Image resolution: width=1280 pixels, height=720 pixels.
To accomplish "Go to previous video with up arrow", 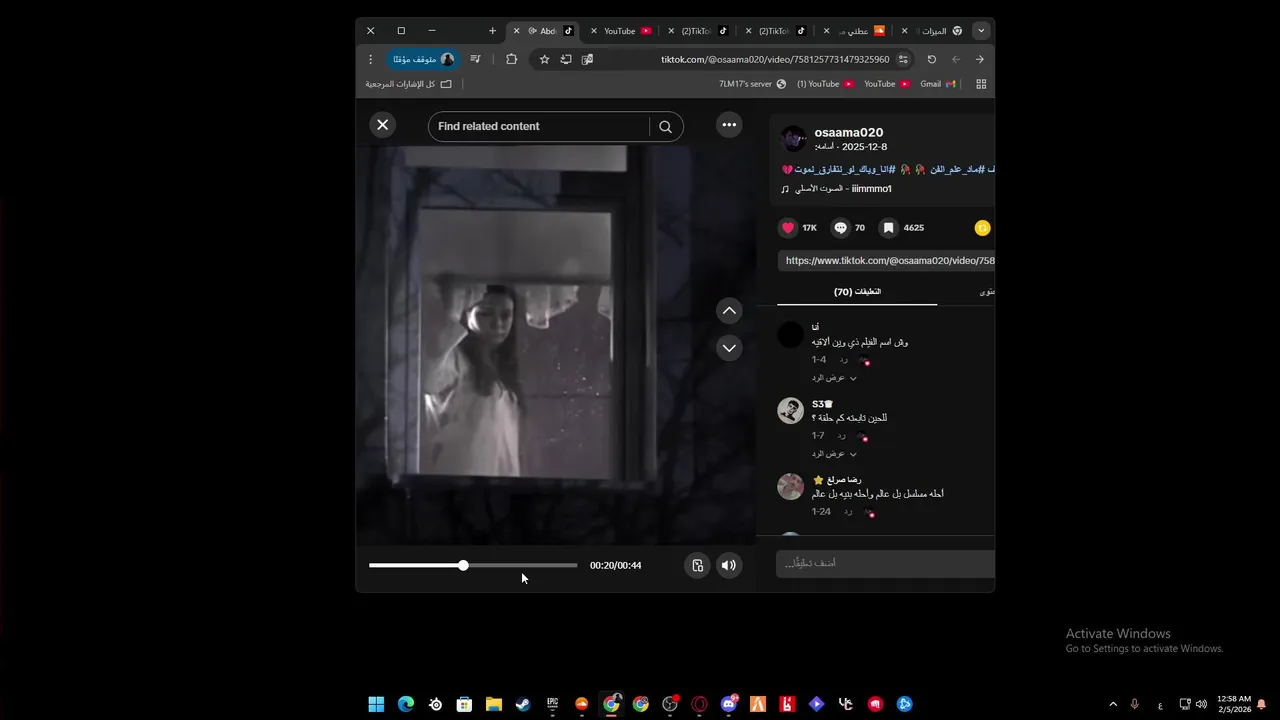I will [x=729, y=311].
